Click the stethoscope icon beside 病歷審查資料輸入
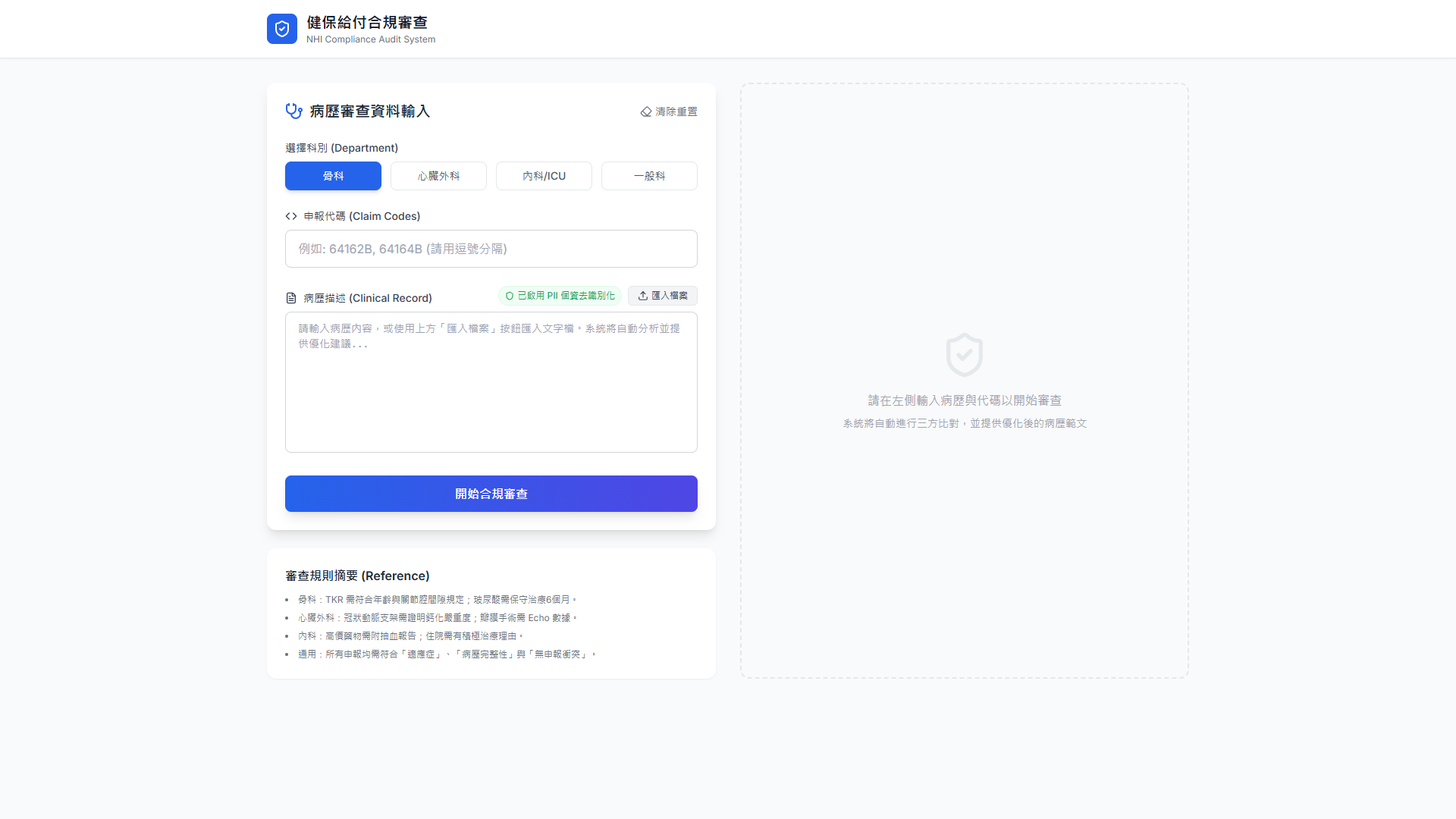The width and height of the screenshot is (1456, 819). click(x=293, y=111)
